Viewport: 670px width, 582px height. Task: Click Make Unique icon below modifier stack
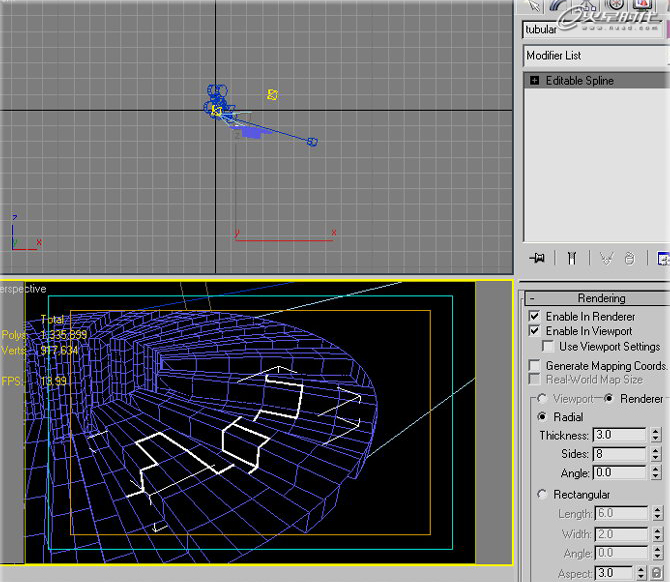606,258
